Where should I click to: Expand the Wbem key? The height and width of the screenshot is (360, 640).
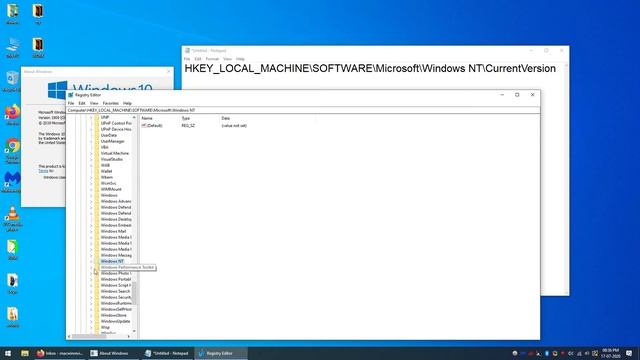pyautogui.click(x=91, y=177)
